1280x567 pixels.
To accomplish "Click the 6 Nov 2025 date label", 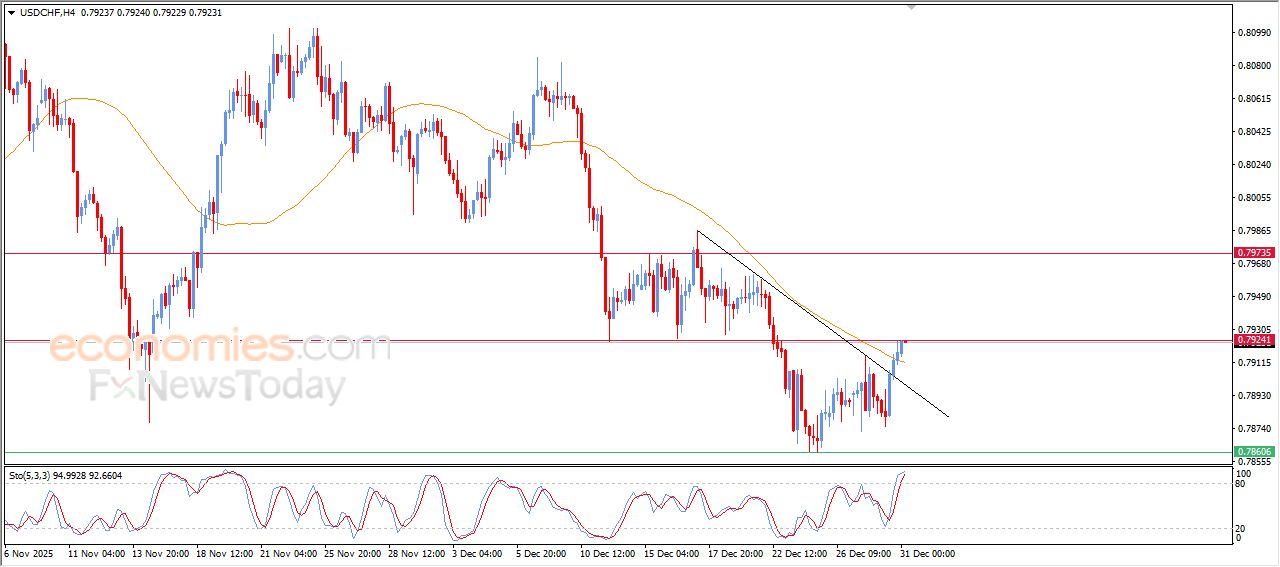I will pos(29,553).
